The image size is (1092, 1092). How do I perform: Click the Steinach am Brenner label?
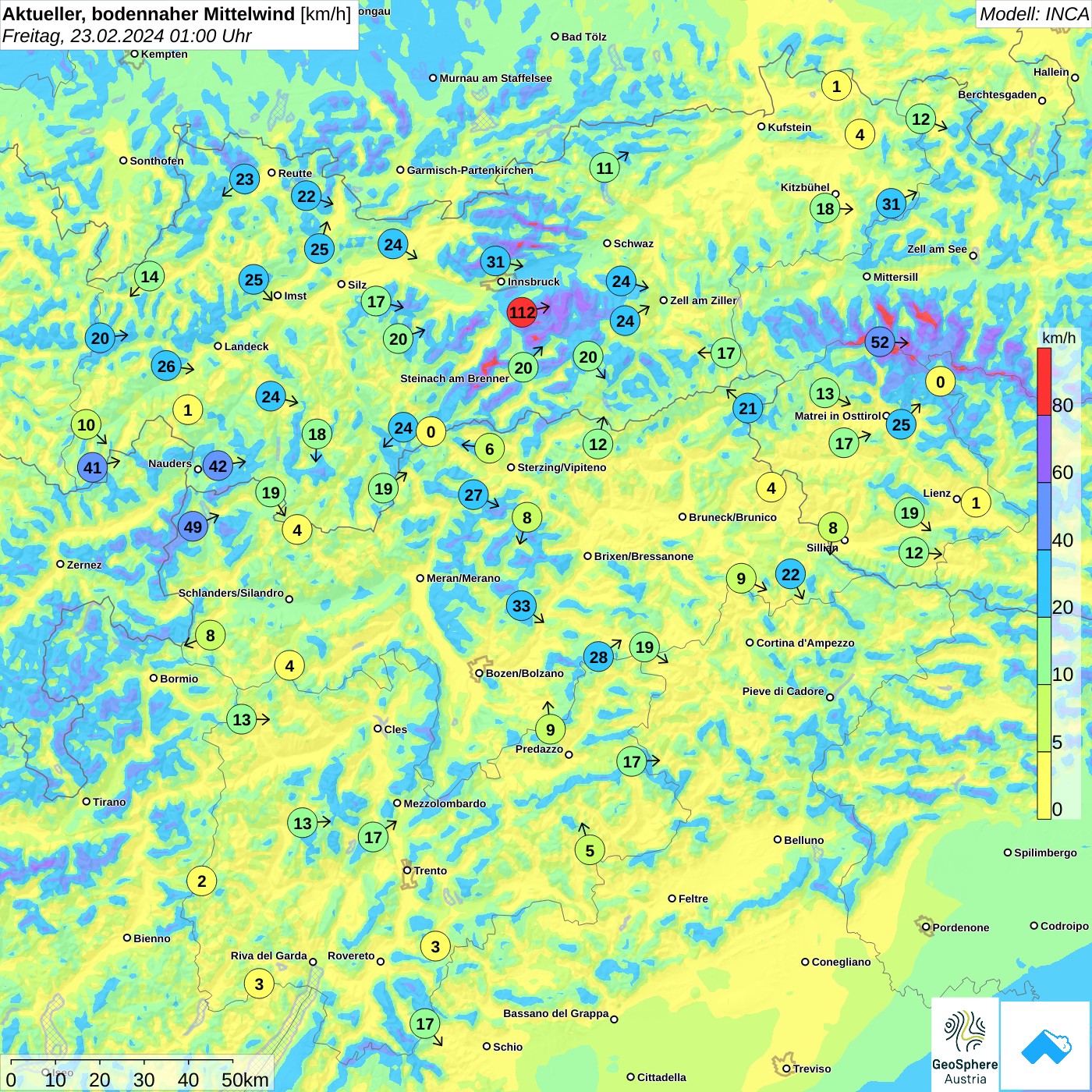click(x=455, y=378)
